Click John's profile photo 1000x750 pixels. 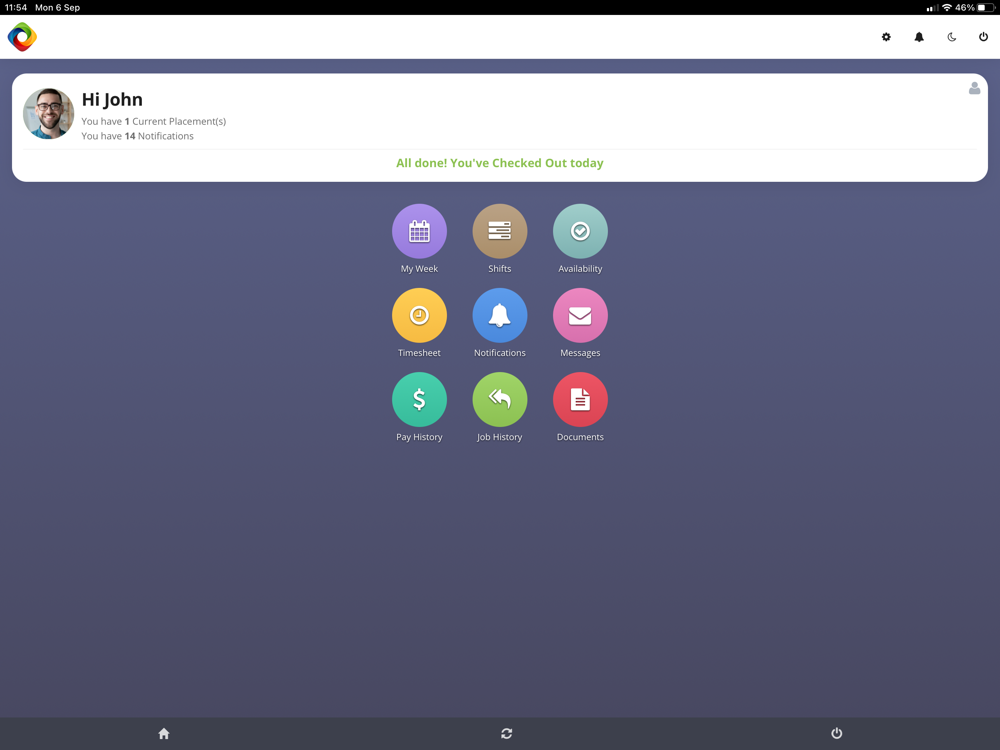click(x=48, y=114)
